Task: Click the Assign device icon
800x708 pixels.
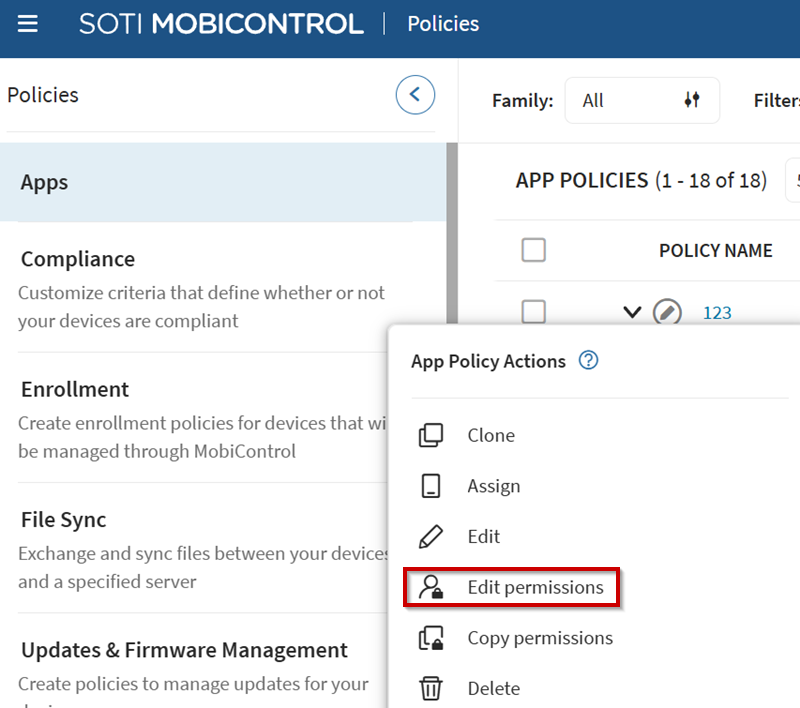Action: pos(431,486)
